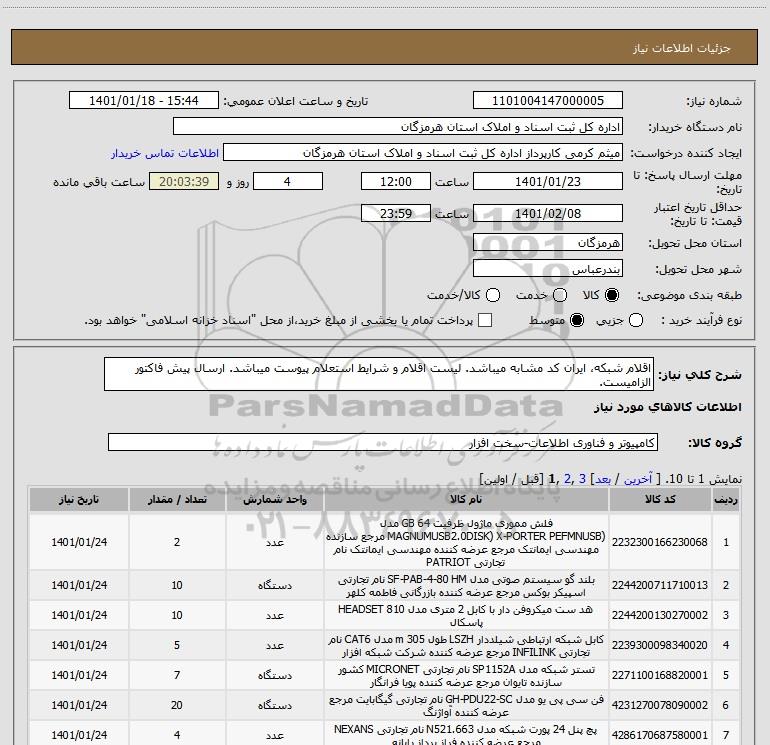Click the buyer organization name field
This screenshot has width=770, height=745.
(x=398, y=127)
